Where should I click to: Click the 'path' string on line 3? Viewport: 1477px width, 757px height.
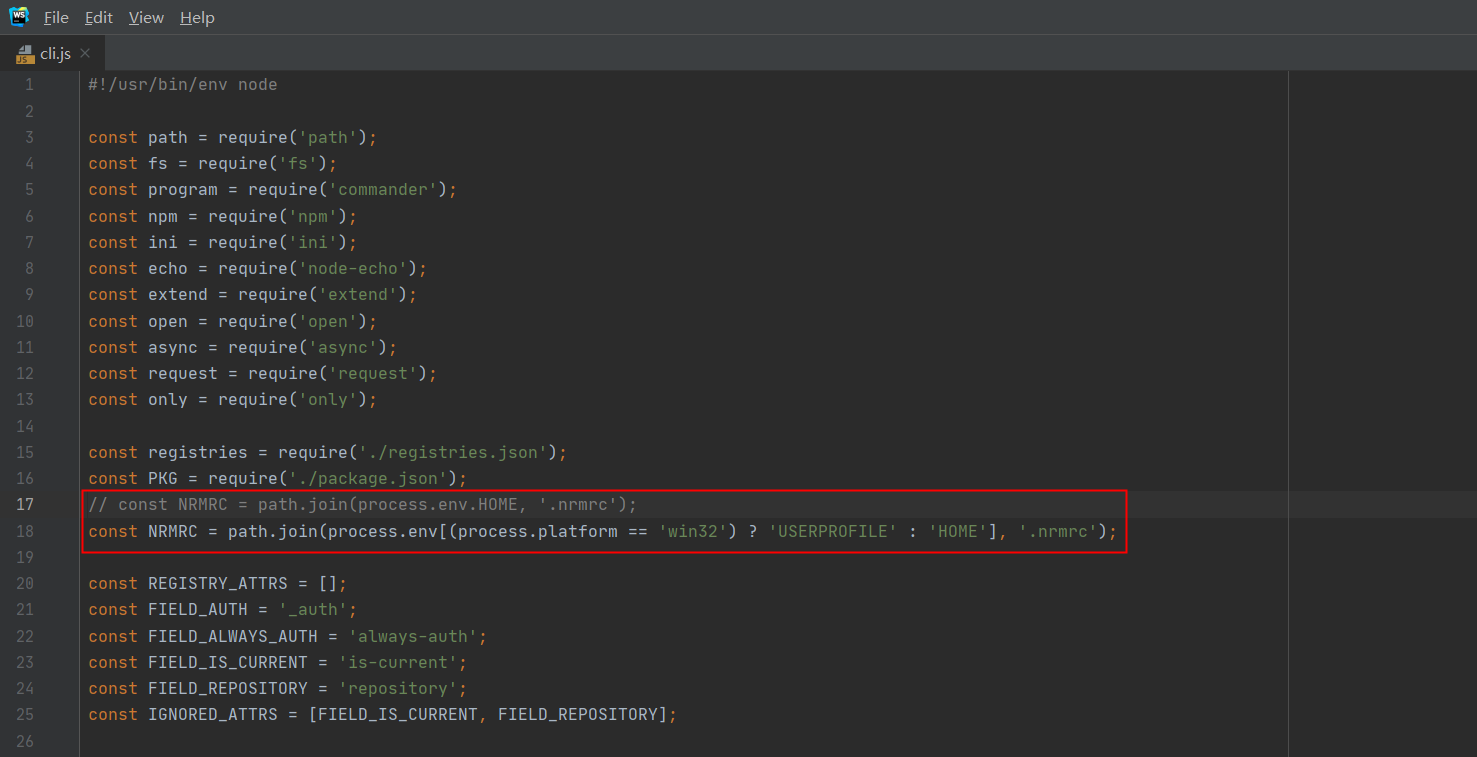click(x=328, y=137)
